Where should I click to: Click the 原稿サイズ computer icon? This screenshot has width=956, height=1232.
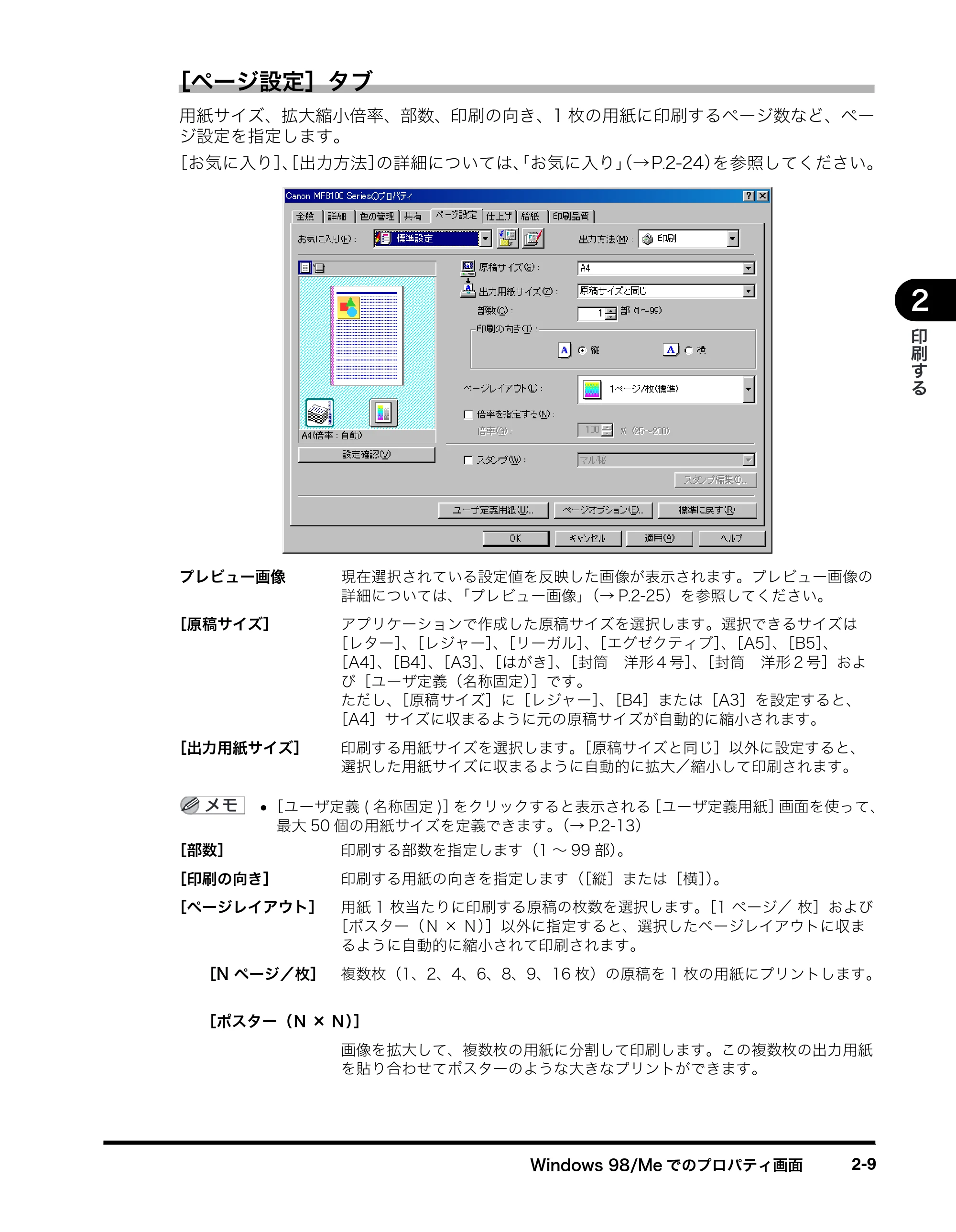coord(467,268)
